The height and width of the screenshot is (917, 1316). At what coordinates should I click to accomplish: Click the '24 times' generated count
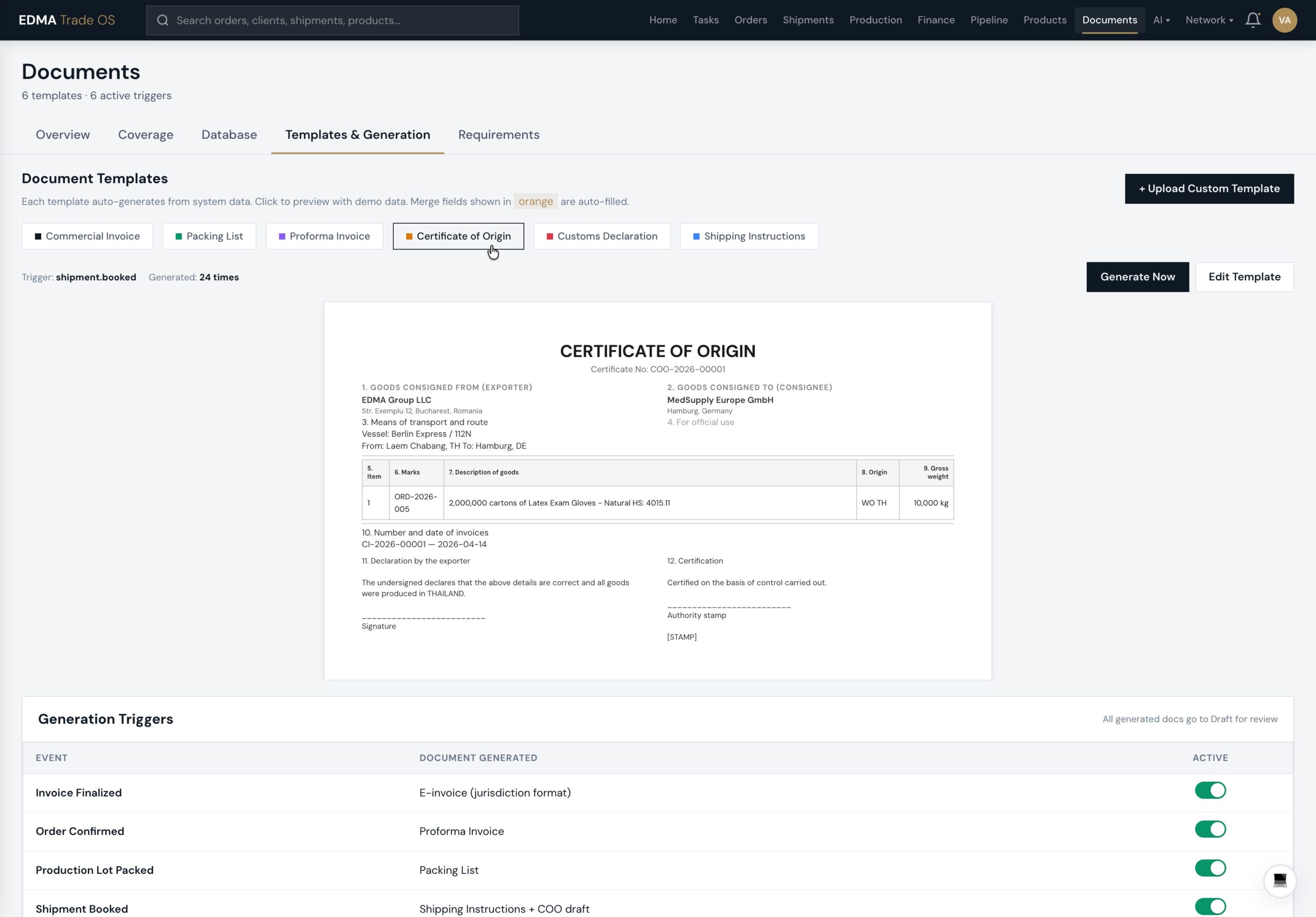[x=219, y=277]
